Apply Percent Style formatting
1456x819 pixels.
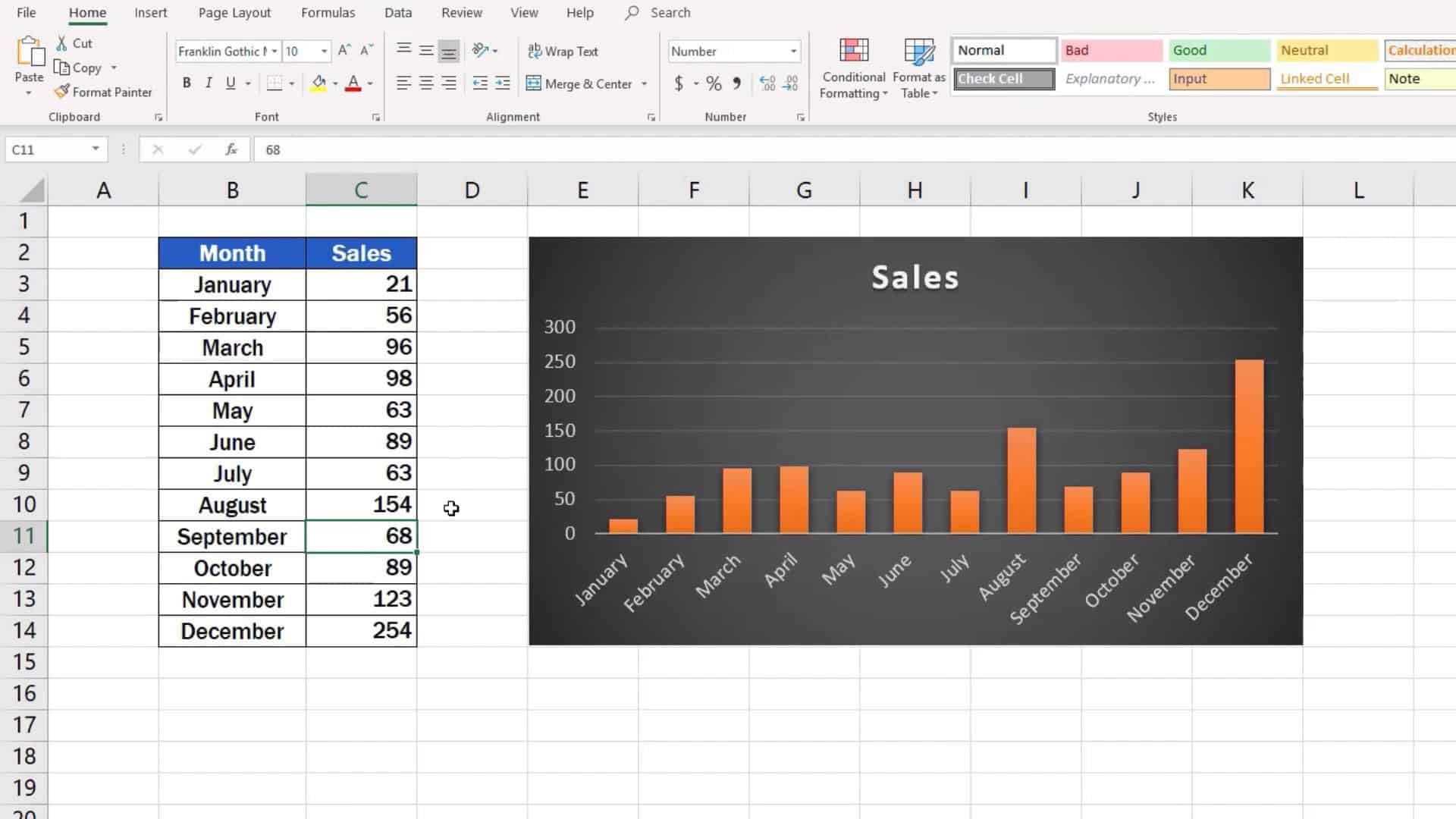pos(711,84)
